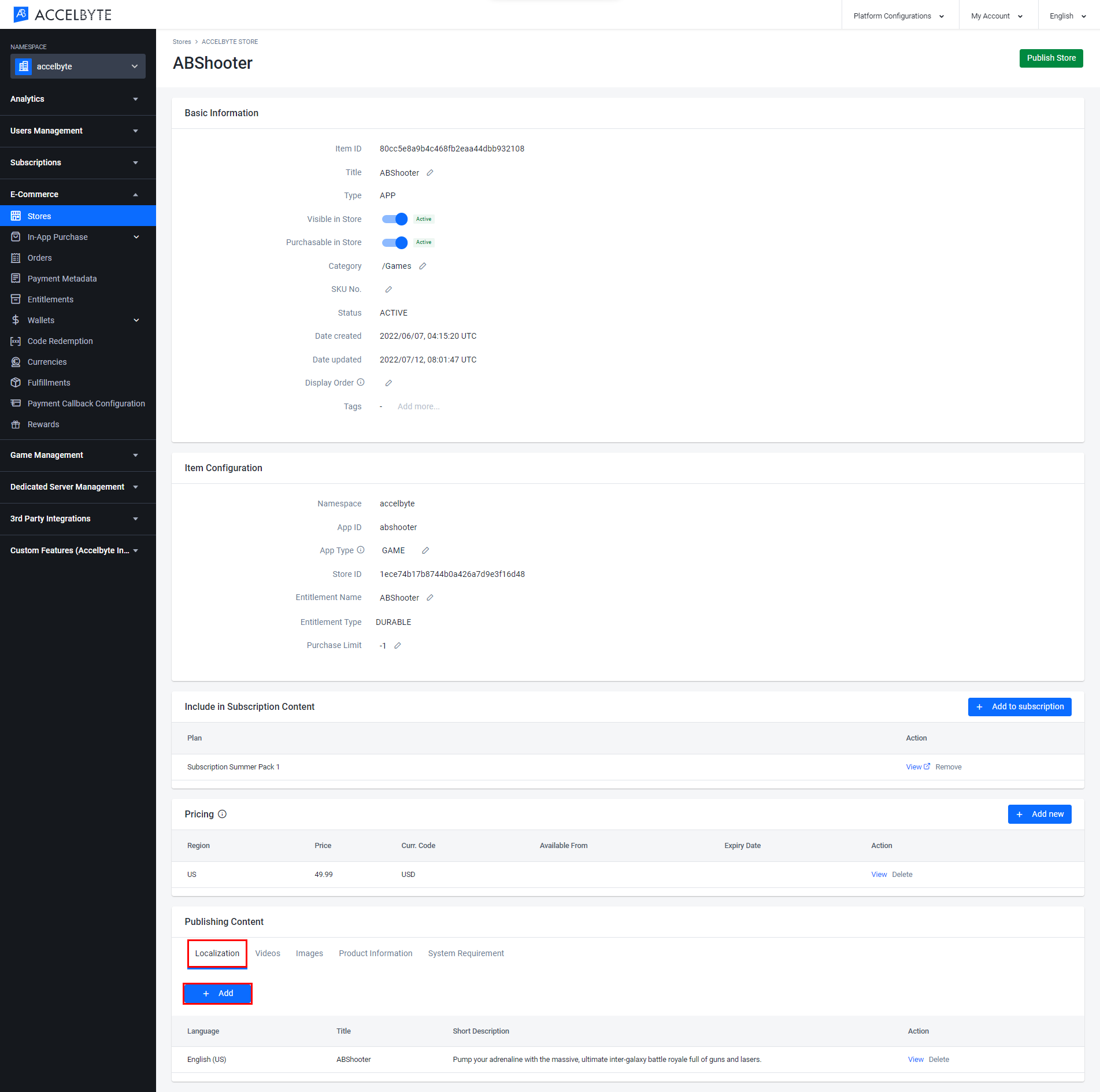Switch to the System Requirement tab
Viewport: 1100px width, 1092px height.
[466, 953]
